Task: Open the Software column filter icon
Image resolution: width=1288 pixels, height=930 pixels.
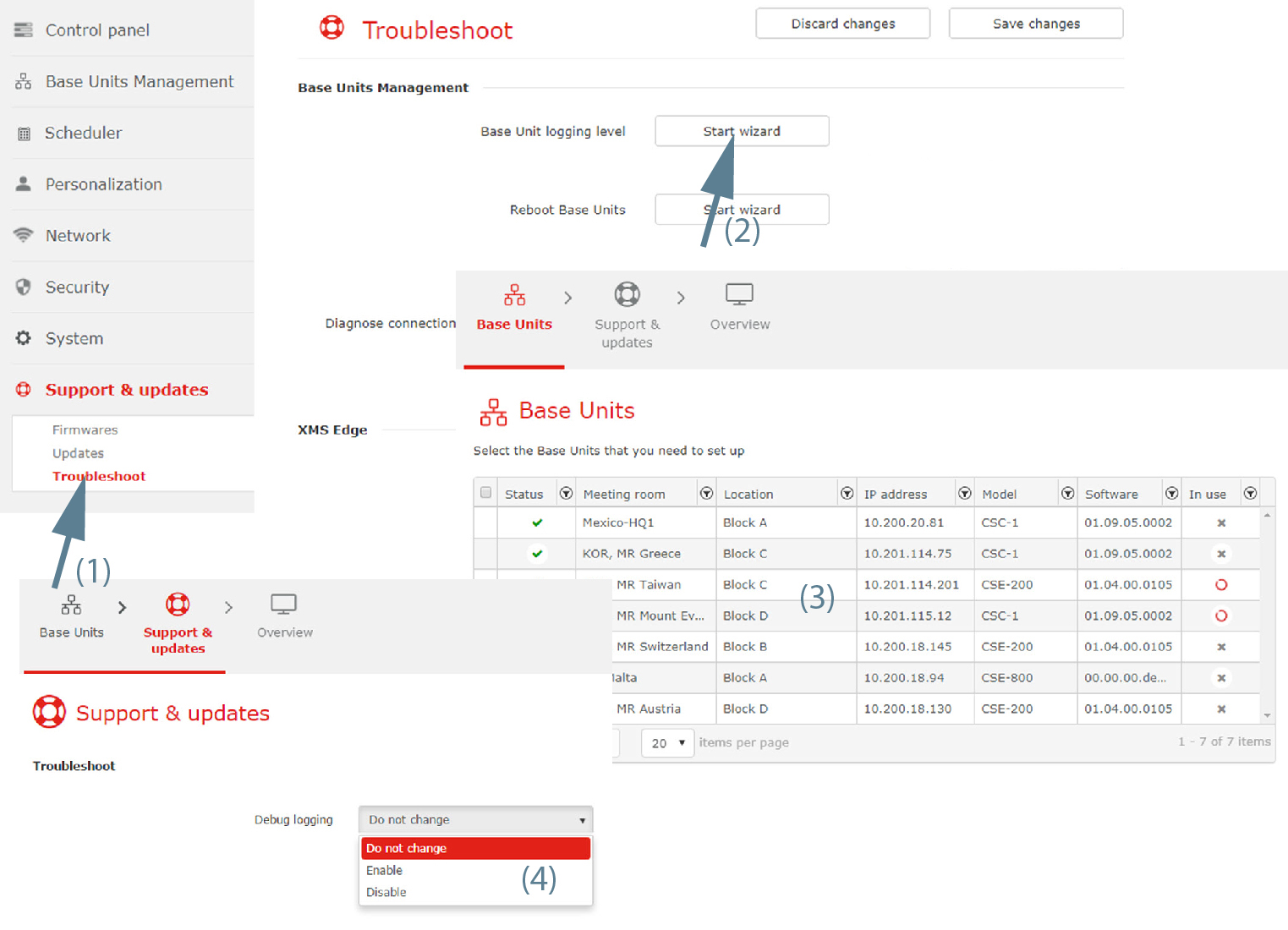Action: (x=1171, y=493)
